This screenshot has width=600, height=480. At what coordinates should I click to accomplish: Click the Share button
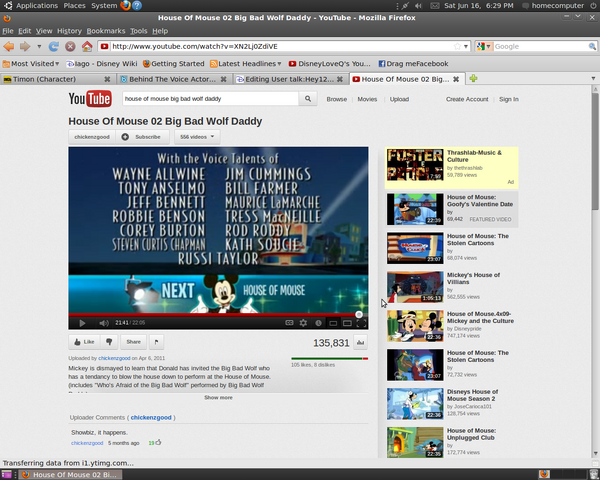[134, 342]
